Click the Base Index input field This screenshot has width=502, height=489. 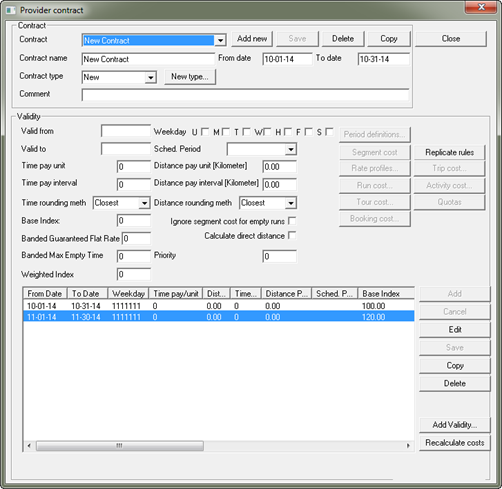134,220
